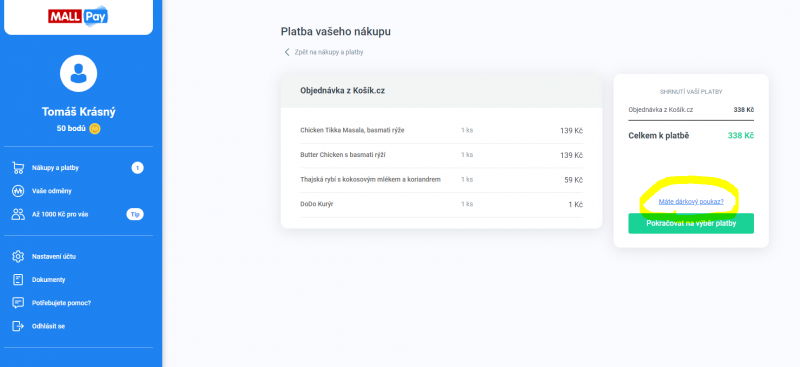Screen dimensions: 800x367
Task: Click Objednávka z Košík.cz card header
Action: coord(441,91)
